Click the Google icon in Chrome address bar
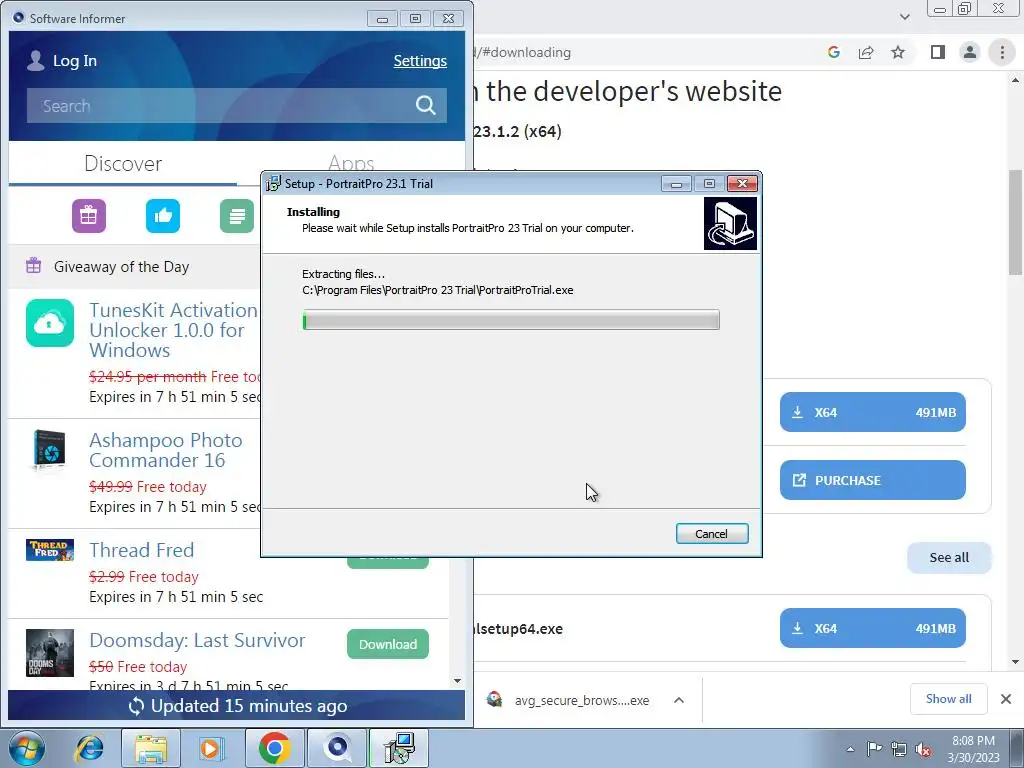This screenshot has width=1024, height=768. point(833,52)
